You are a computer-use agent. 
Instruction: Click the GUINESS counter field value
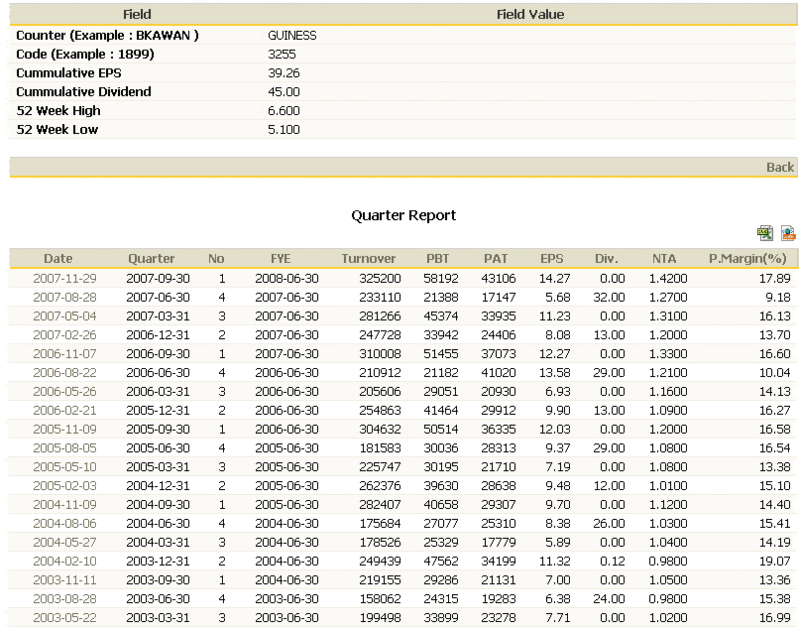[x=292, y=35]
